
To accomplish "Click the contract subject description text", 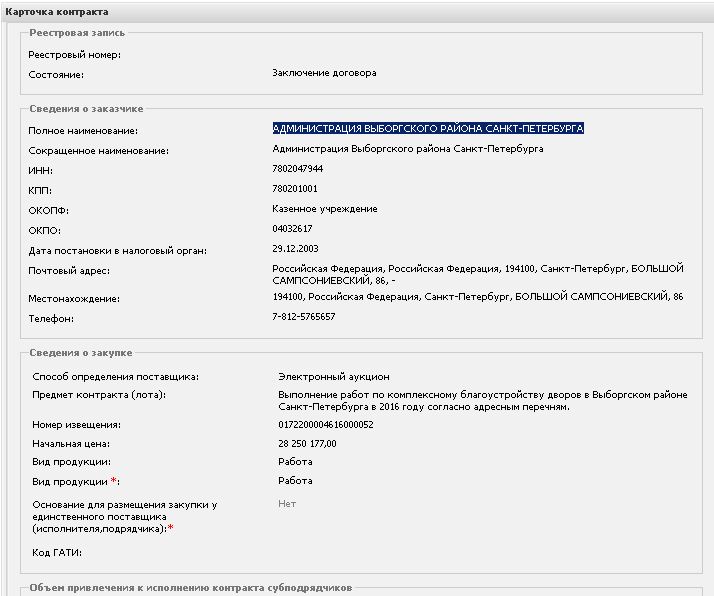I will (482, 401).
